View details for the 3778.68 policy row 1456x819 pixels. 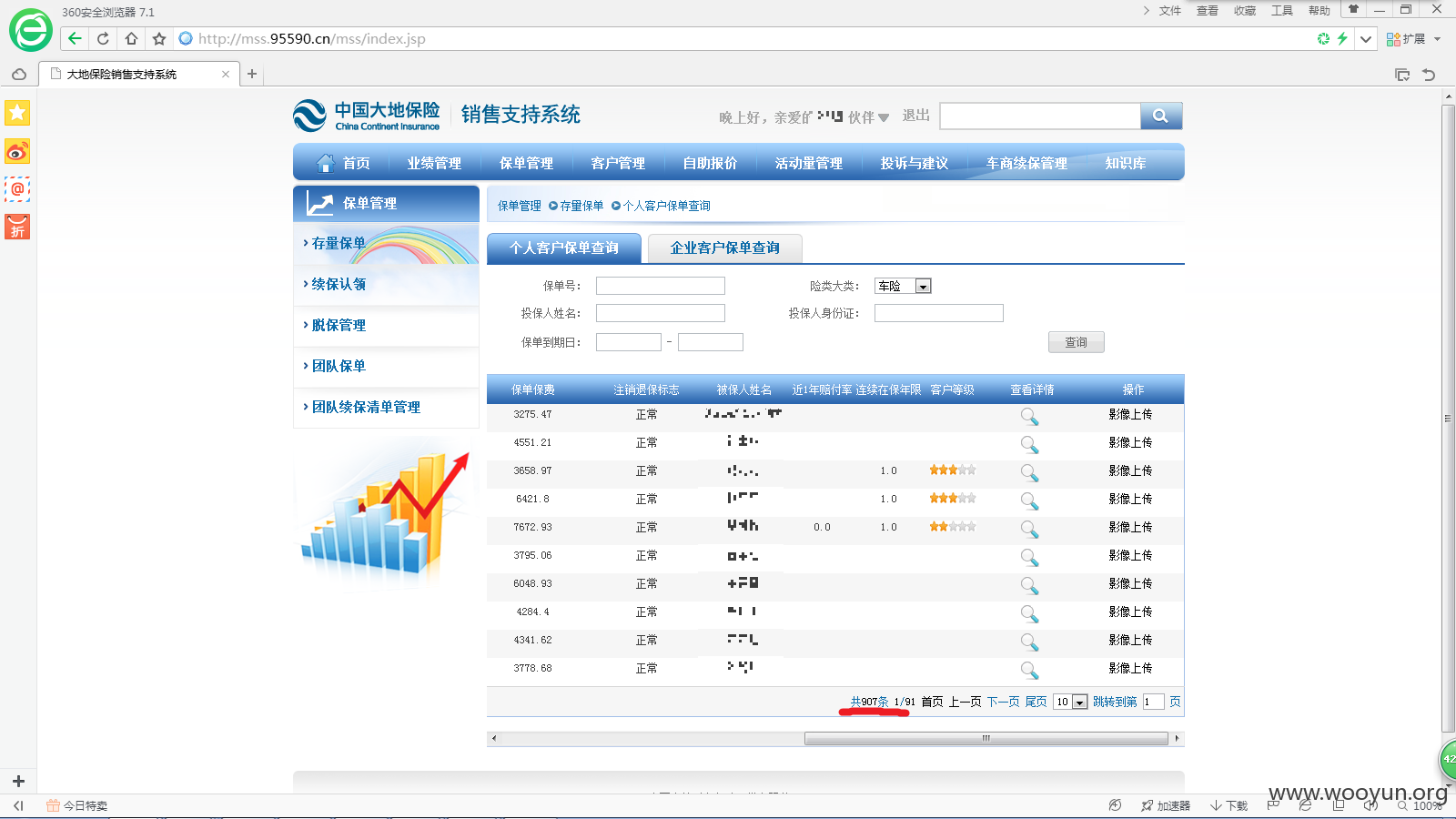pyautogui.click(x=1029, y=670)
